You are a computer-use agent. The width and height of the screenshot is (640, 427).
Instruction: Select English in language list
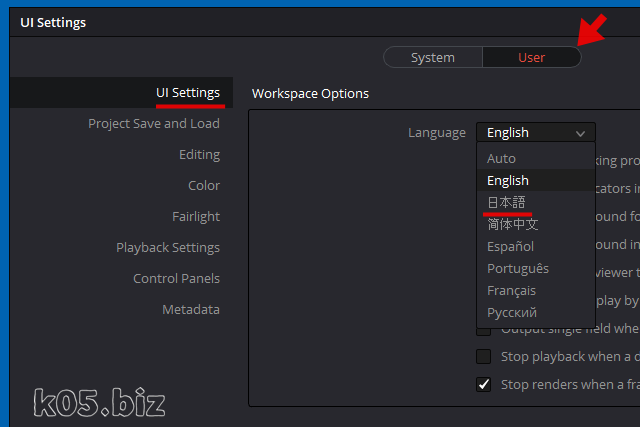[507, 181]
